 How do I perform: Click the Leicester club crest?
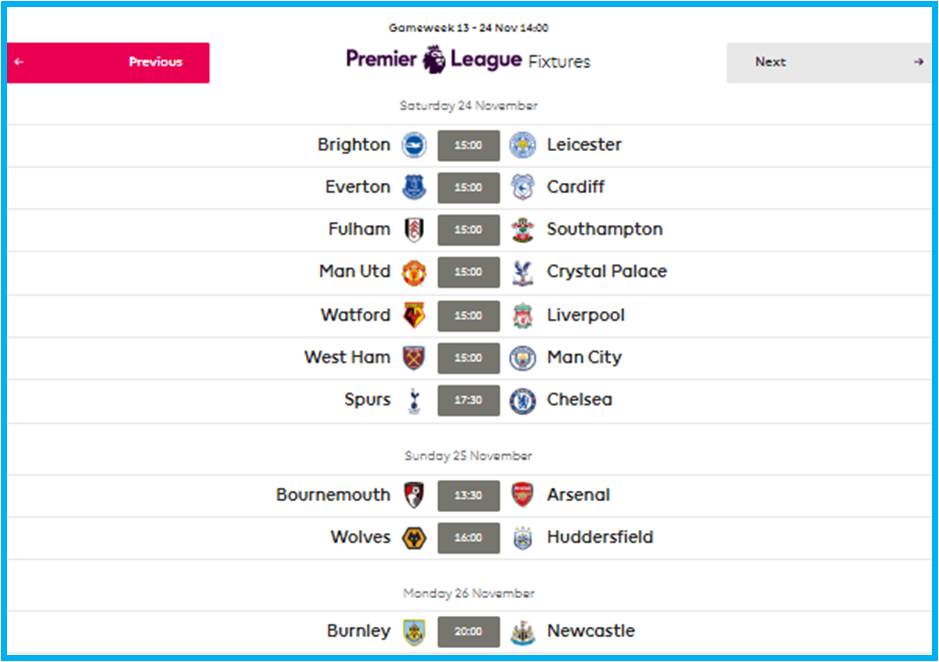(x=522, y=146)
